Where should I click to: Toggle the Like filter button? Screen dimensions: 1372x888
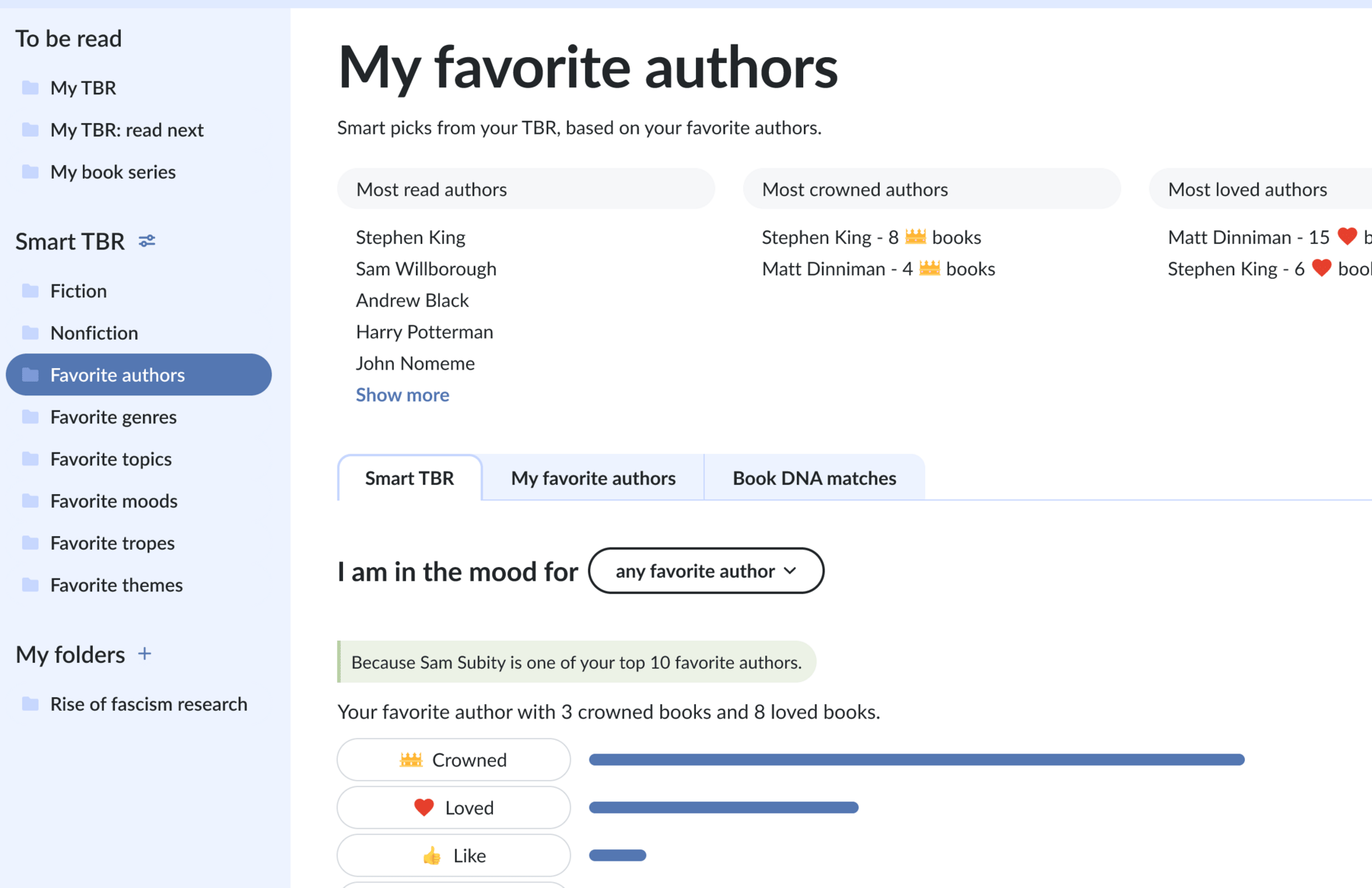coord(453,855)
